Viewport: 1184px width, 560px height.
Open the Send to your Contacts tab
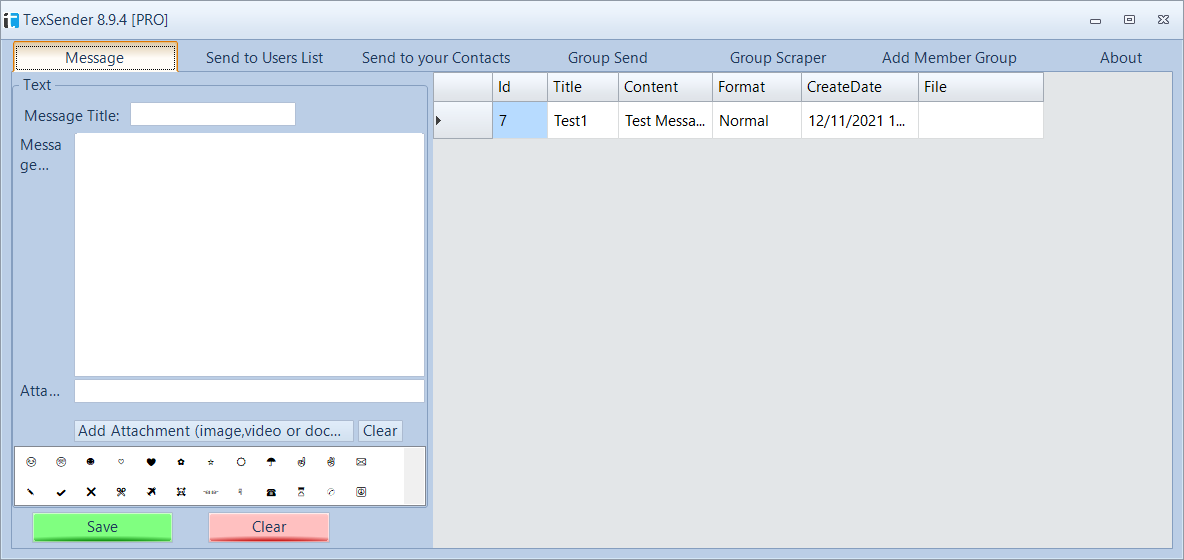click(436, 57)
